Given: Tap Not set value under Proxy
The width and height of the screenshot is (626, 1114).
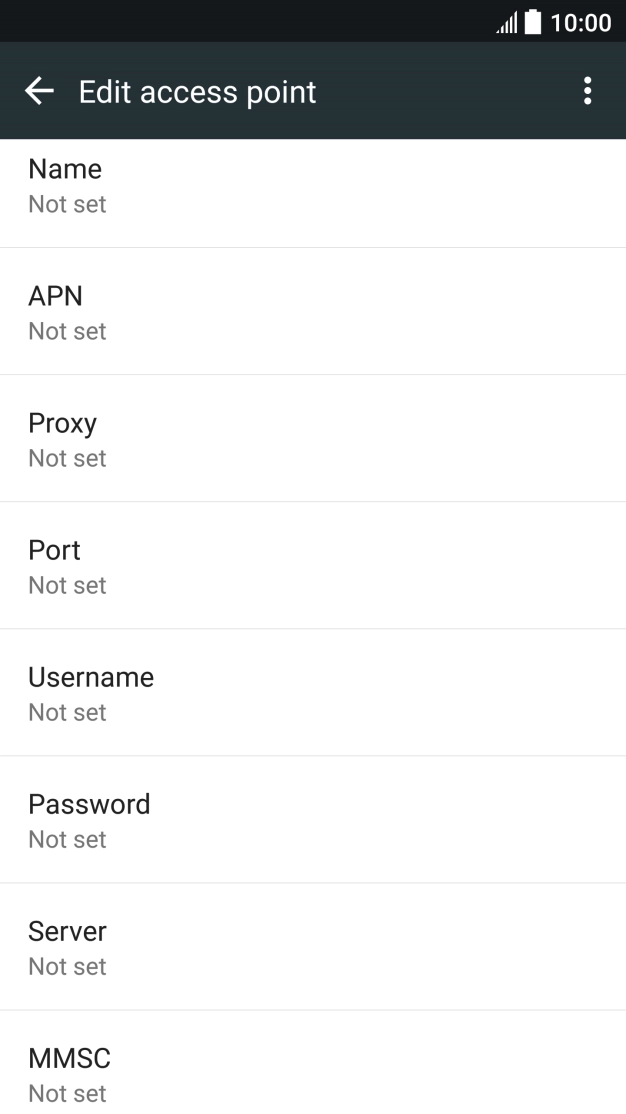Looking at the screenshot, I should tap(67, 459).
